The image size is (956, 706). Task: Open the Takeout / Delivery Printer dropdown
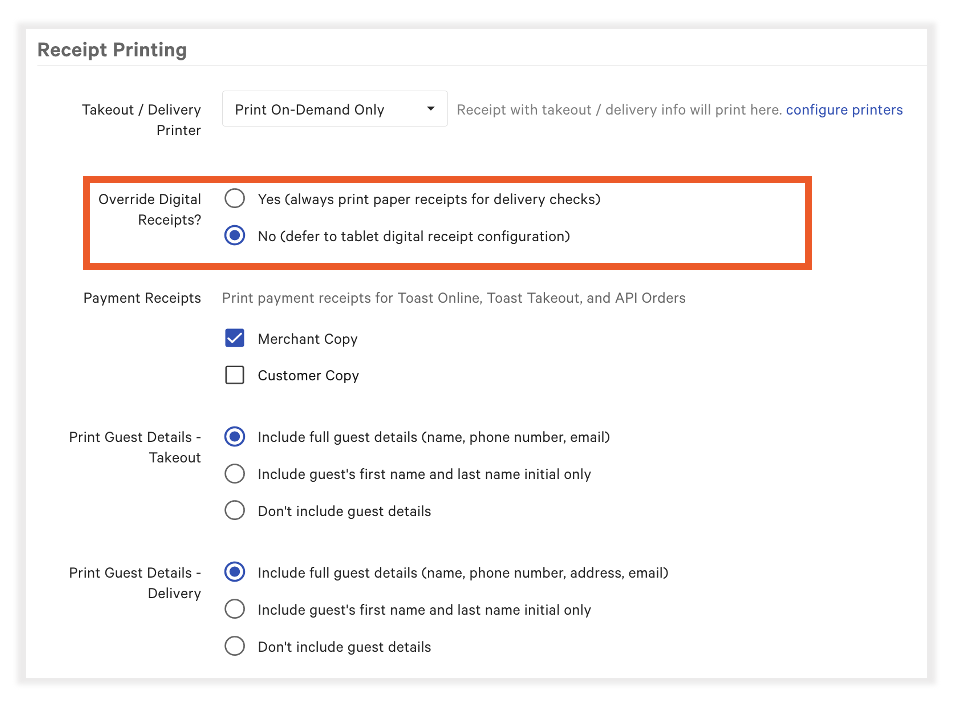click(334, 108)
